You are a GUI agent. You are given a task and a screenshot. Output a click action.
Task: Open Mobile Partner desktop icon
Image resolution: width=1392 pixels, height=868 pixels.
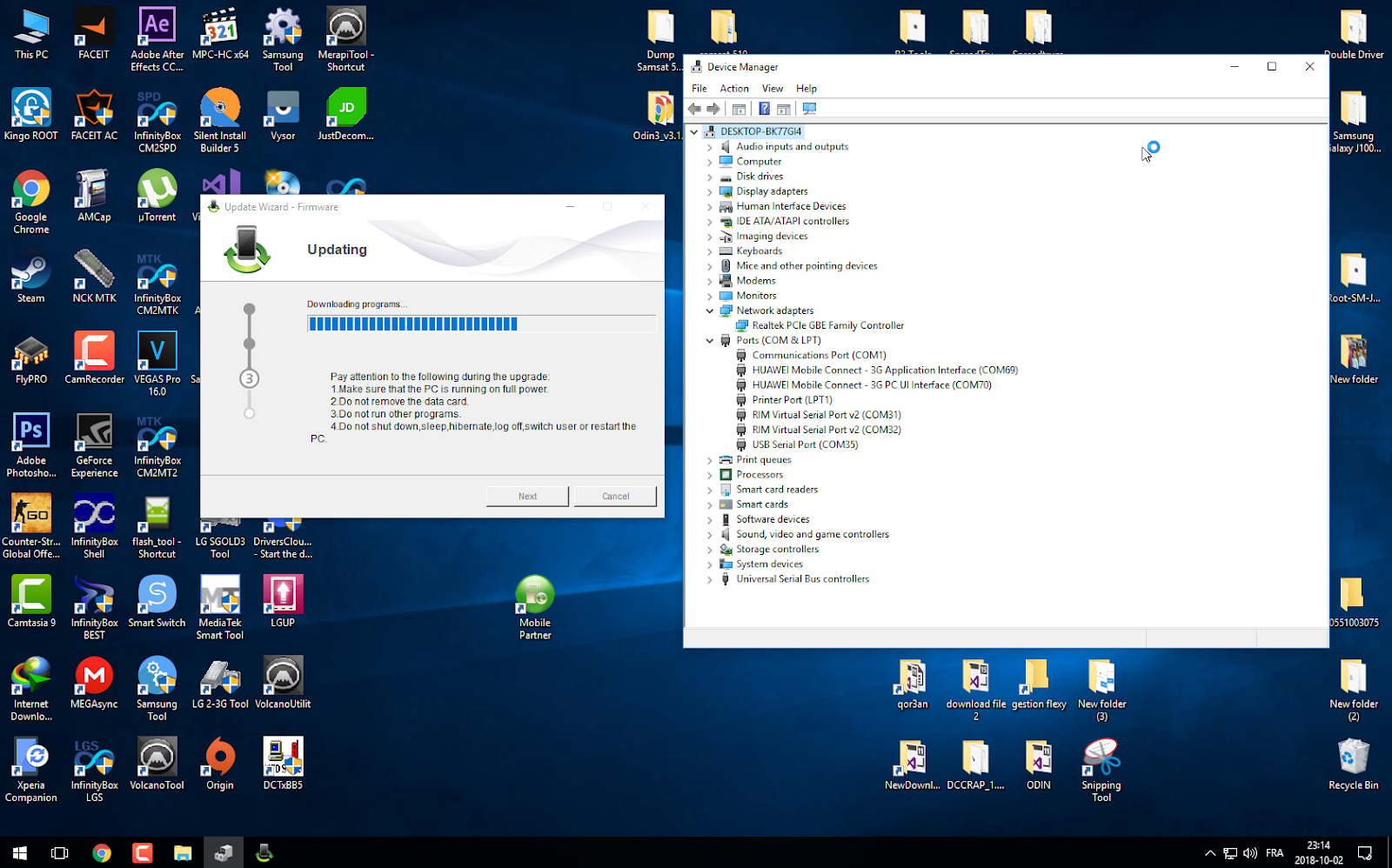(x=535, y=608)
